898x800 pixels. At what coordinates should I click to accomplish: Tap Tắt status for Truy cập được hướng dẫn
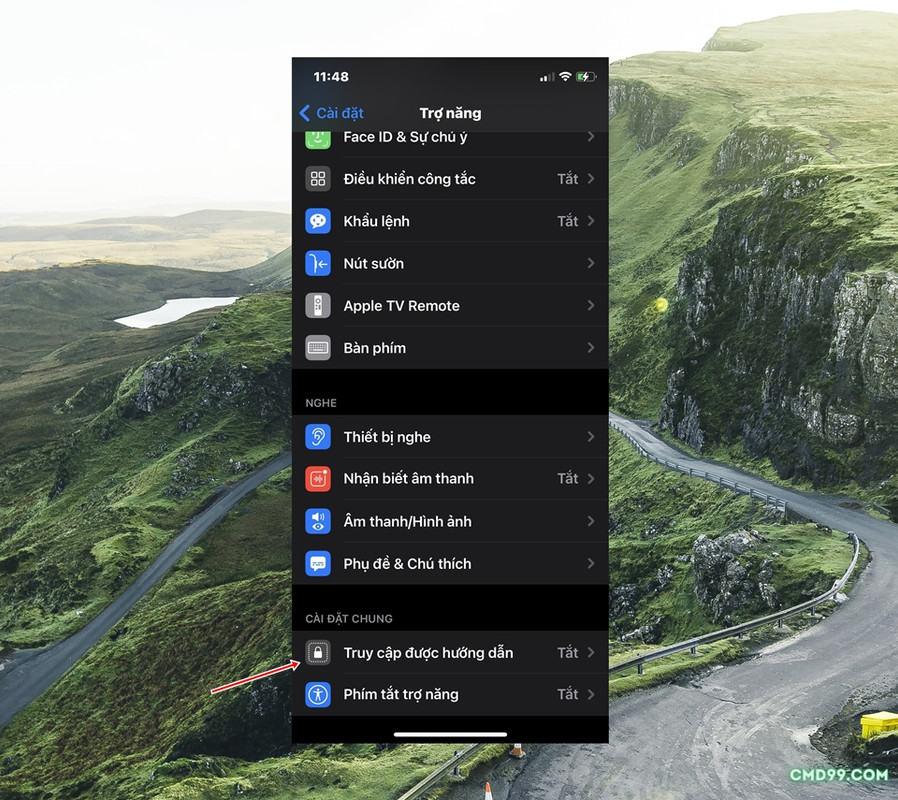pos(568,653)
